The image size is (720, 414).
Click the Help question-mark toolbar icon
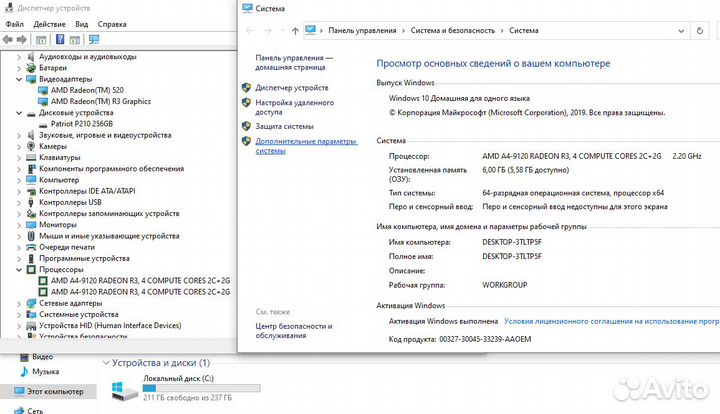(x=60, y=39)
